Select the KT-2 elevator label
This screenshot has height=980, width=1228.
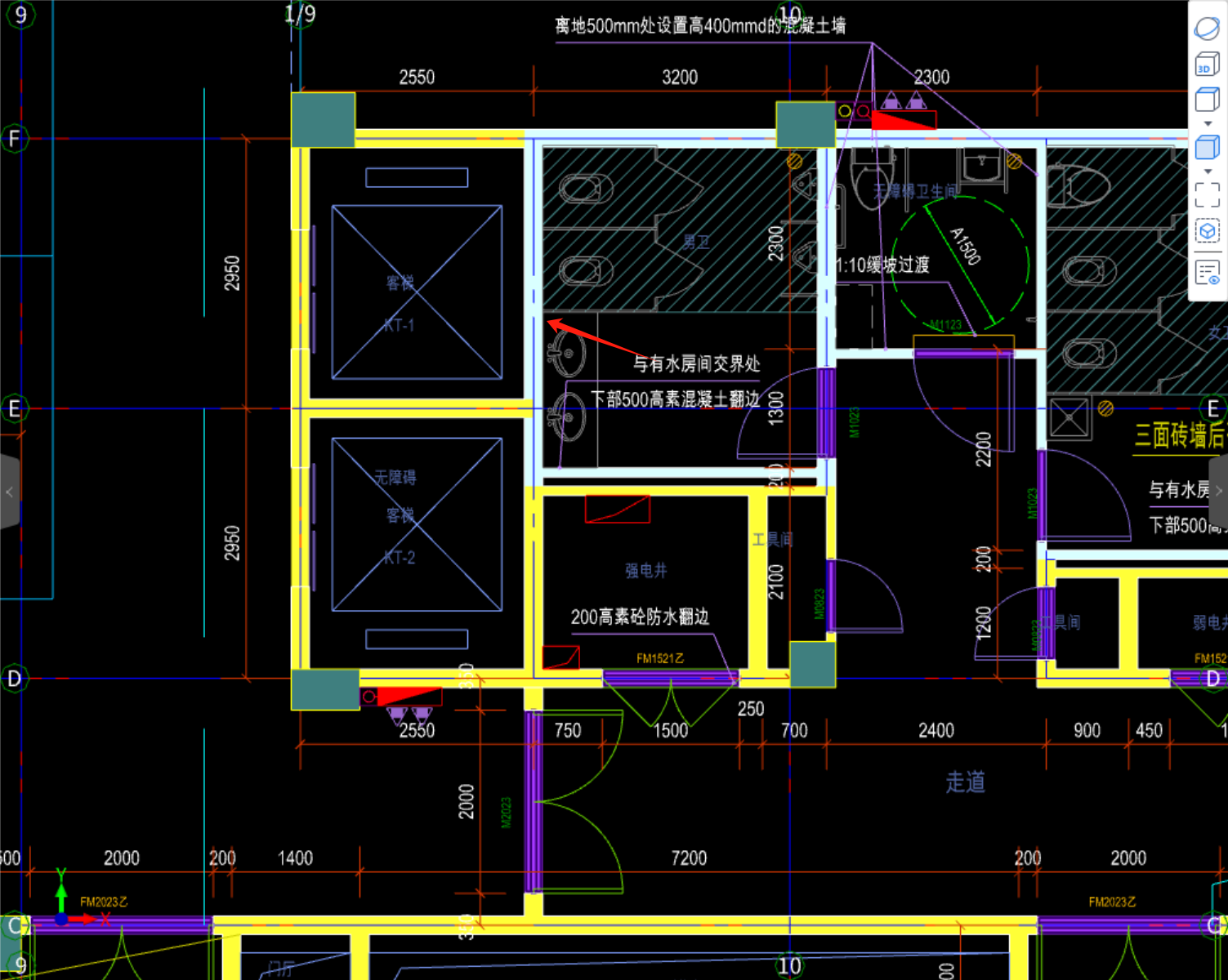click(399, 558)
